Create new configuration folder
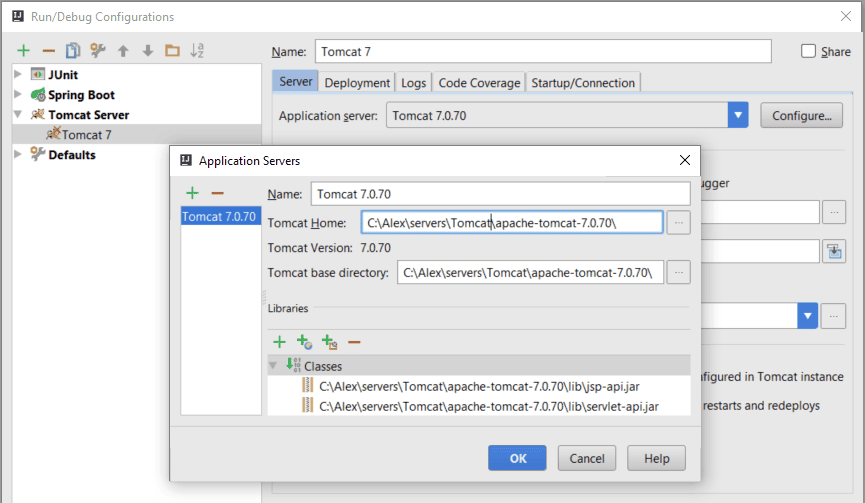Image resolution: width=865 pixels, height=503 pixels. 173,51
